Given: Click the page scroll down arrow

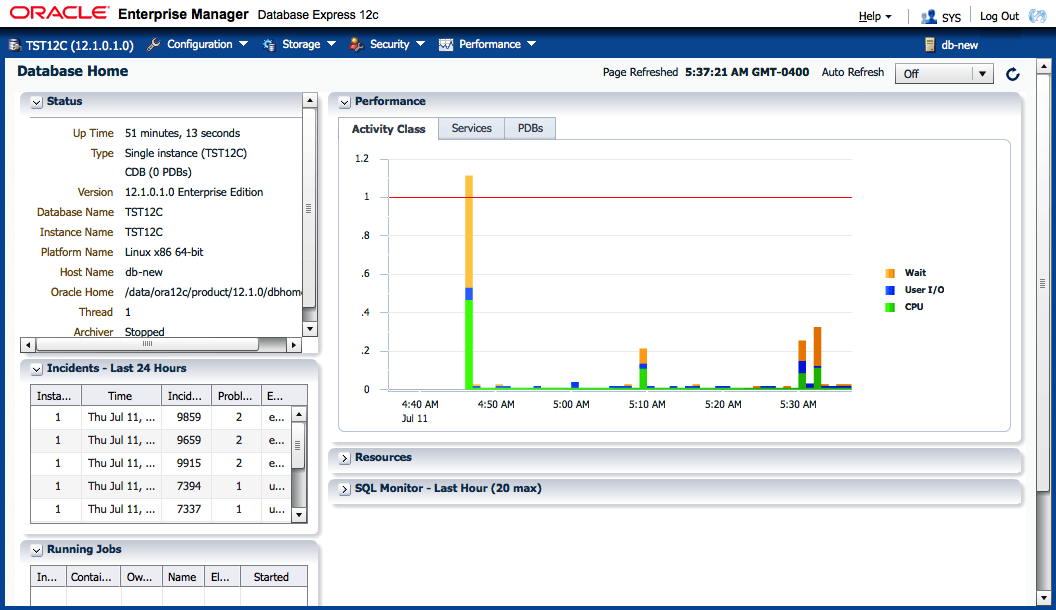Looking at the screenshot, I should (x=1043, y=597).
